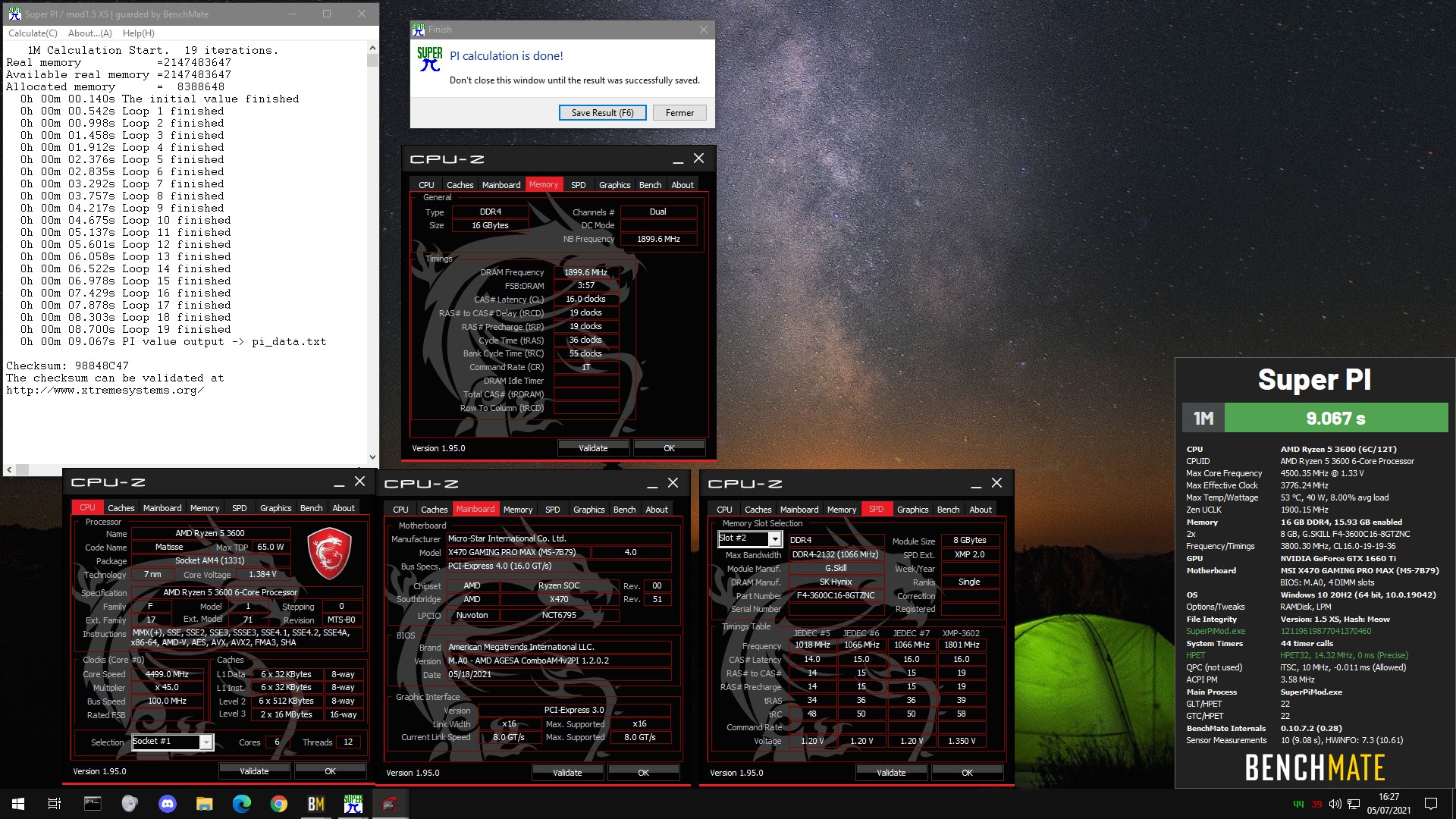The height and width of the screenshot is (819, 1456).
Task: Click the Core Speed 4499.0 MHz value
Action: click(167, 674)
